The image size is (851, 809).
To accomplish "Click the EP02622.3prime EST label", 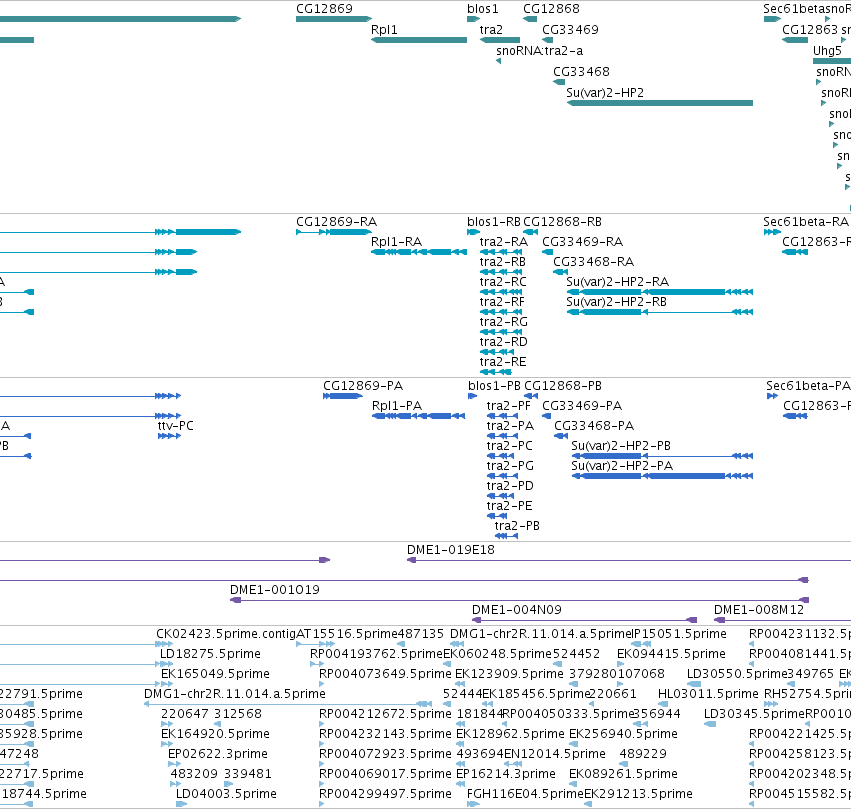I will coord(218,754).
